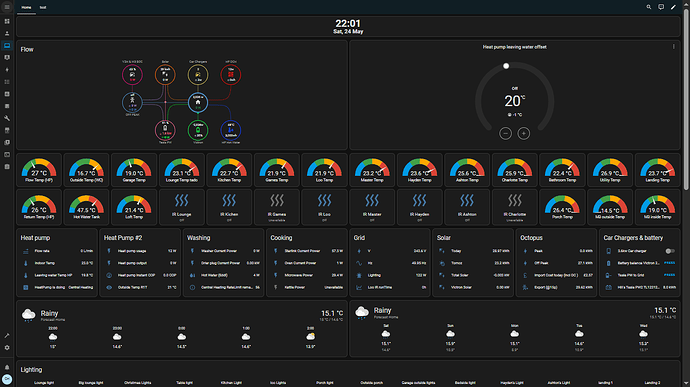
Task: Open the Energy lightning sidebar icon
Action: pyautogui.click(x=7, y=70)
